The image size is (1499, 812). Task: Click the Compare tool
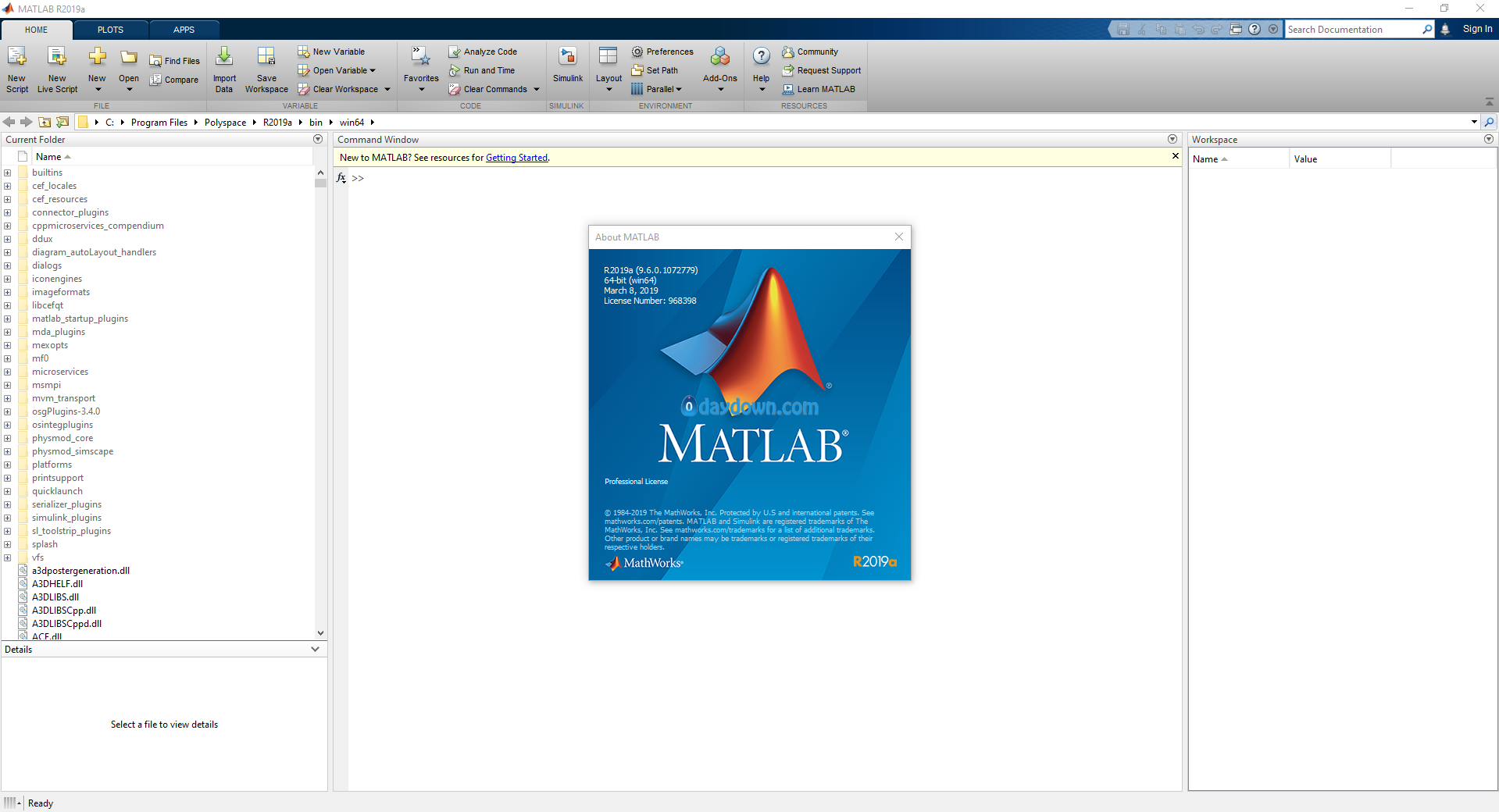coord(174,80)
